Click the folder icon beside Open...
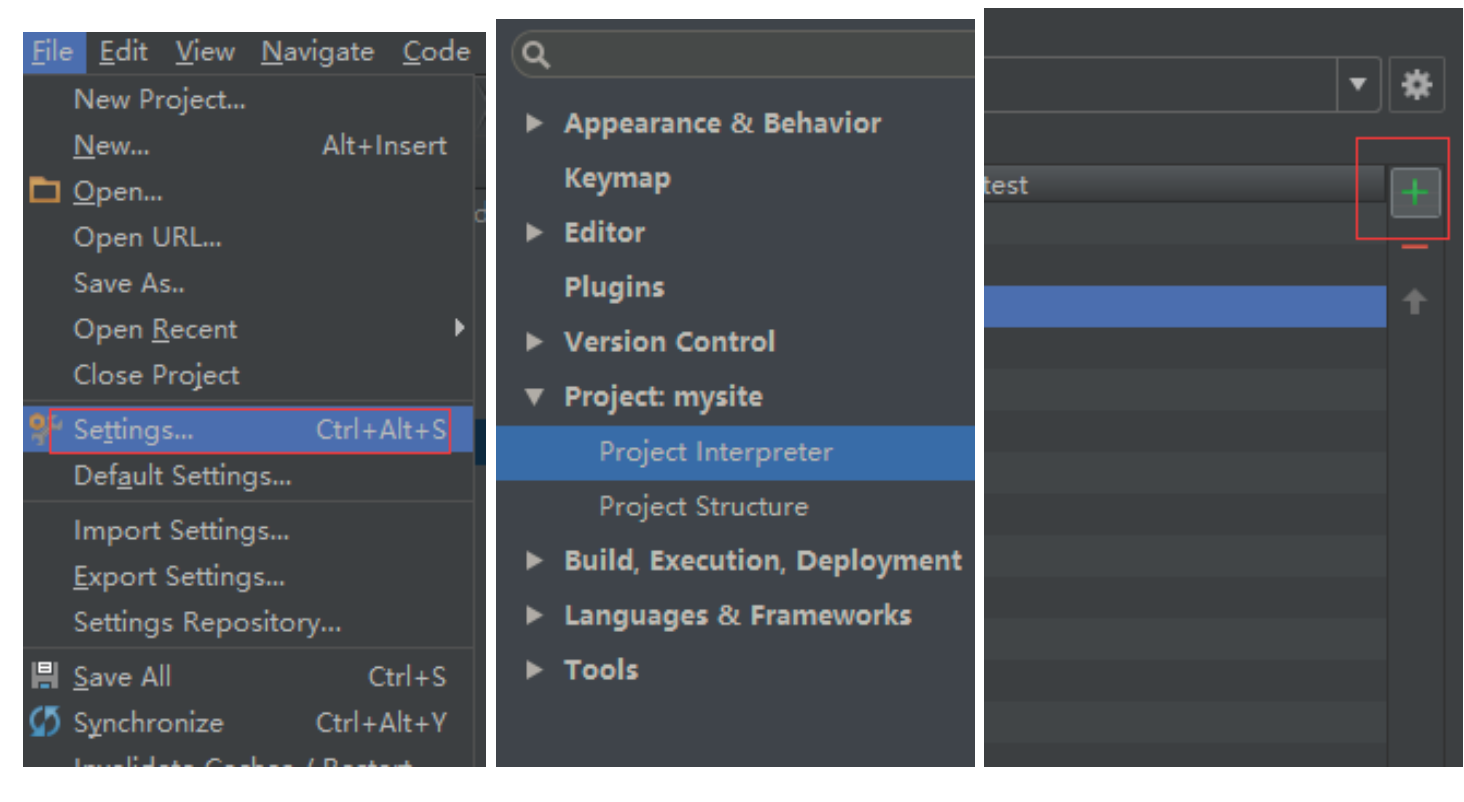The image size is (1464, 802). 45,190
